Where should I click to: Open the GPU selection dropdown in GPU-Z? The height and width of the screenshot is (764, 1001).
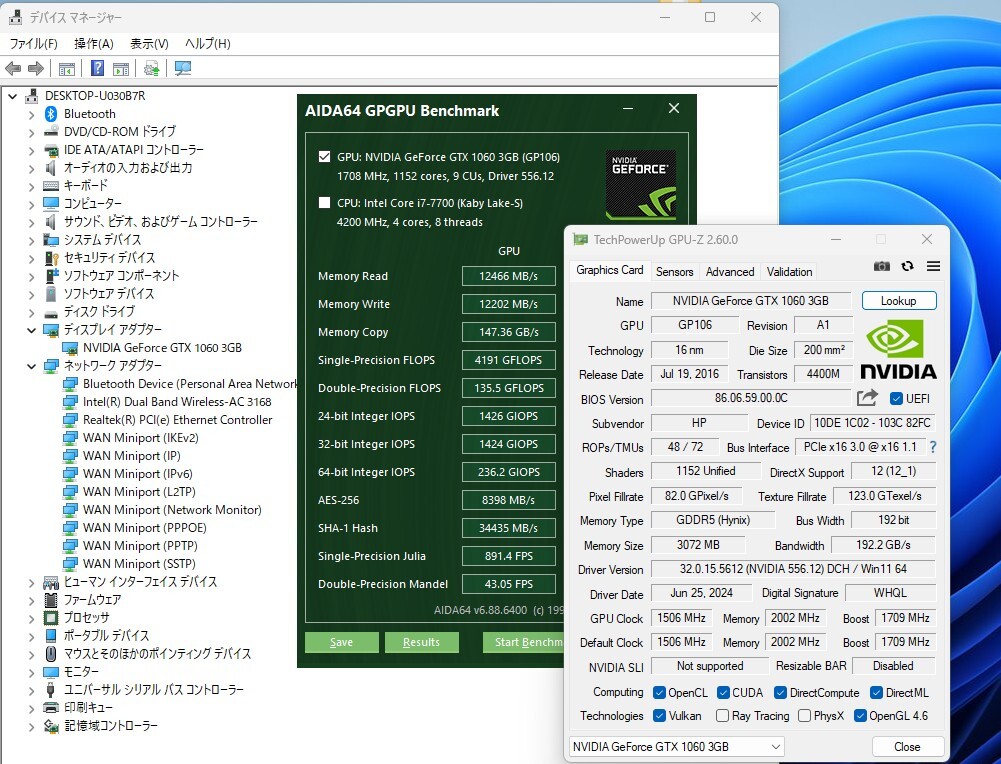coord(676,746)
